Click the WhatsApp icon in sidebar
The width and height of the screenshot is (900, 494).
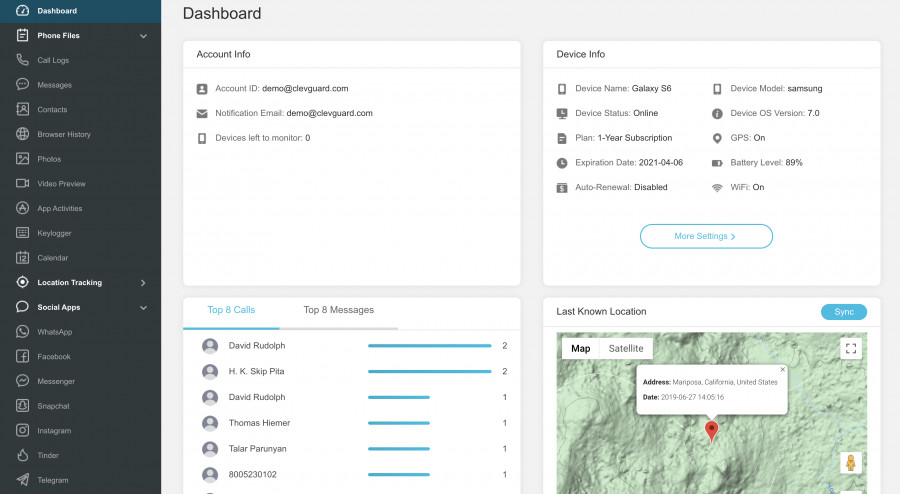[22, 332]
